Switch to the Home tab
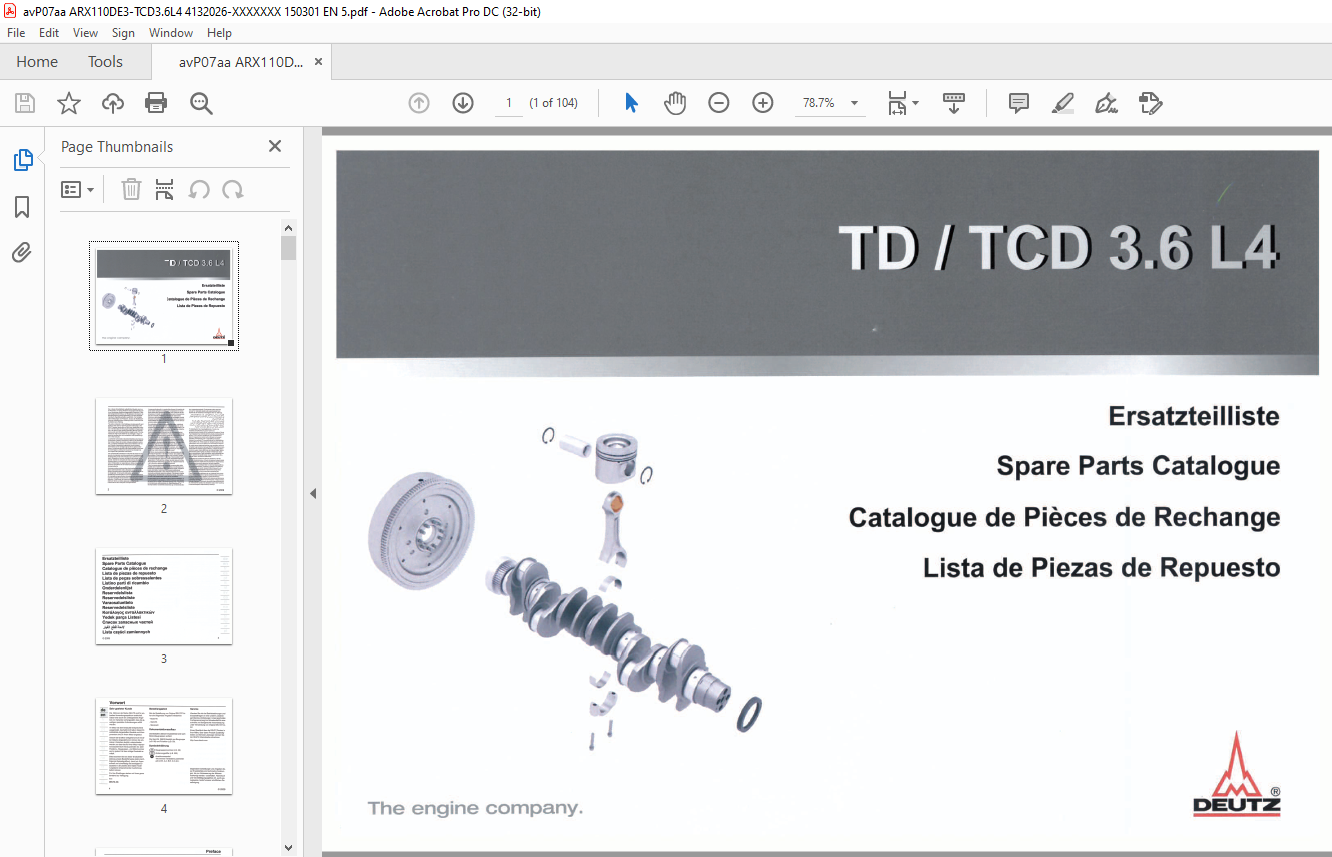Screen dimensions: 1332x857 (37, 62)
